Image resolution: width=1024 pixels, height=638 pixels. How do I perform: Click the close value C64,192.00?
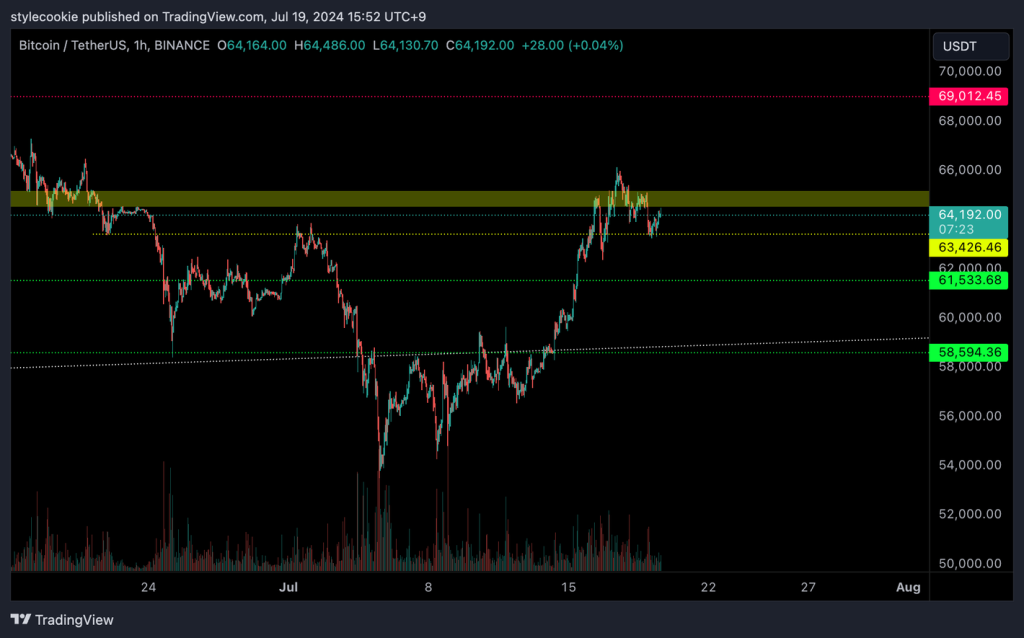(x=479, y=45)
